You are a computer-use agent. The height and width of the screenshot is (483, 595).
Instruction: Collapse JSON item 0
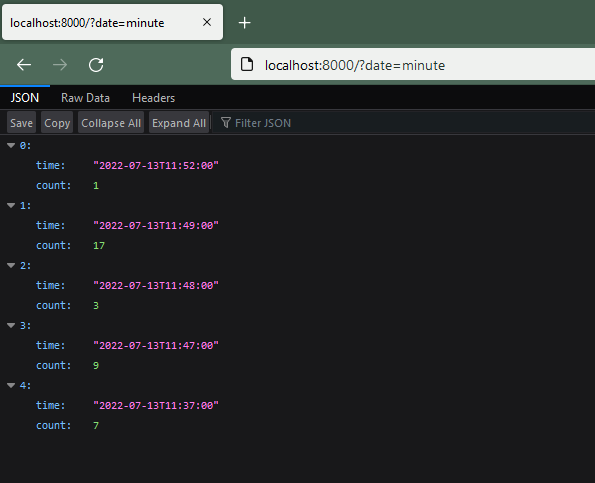click(x=11, y=145)
